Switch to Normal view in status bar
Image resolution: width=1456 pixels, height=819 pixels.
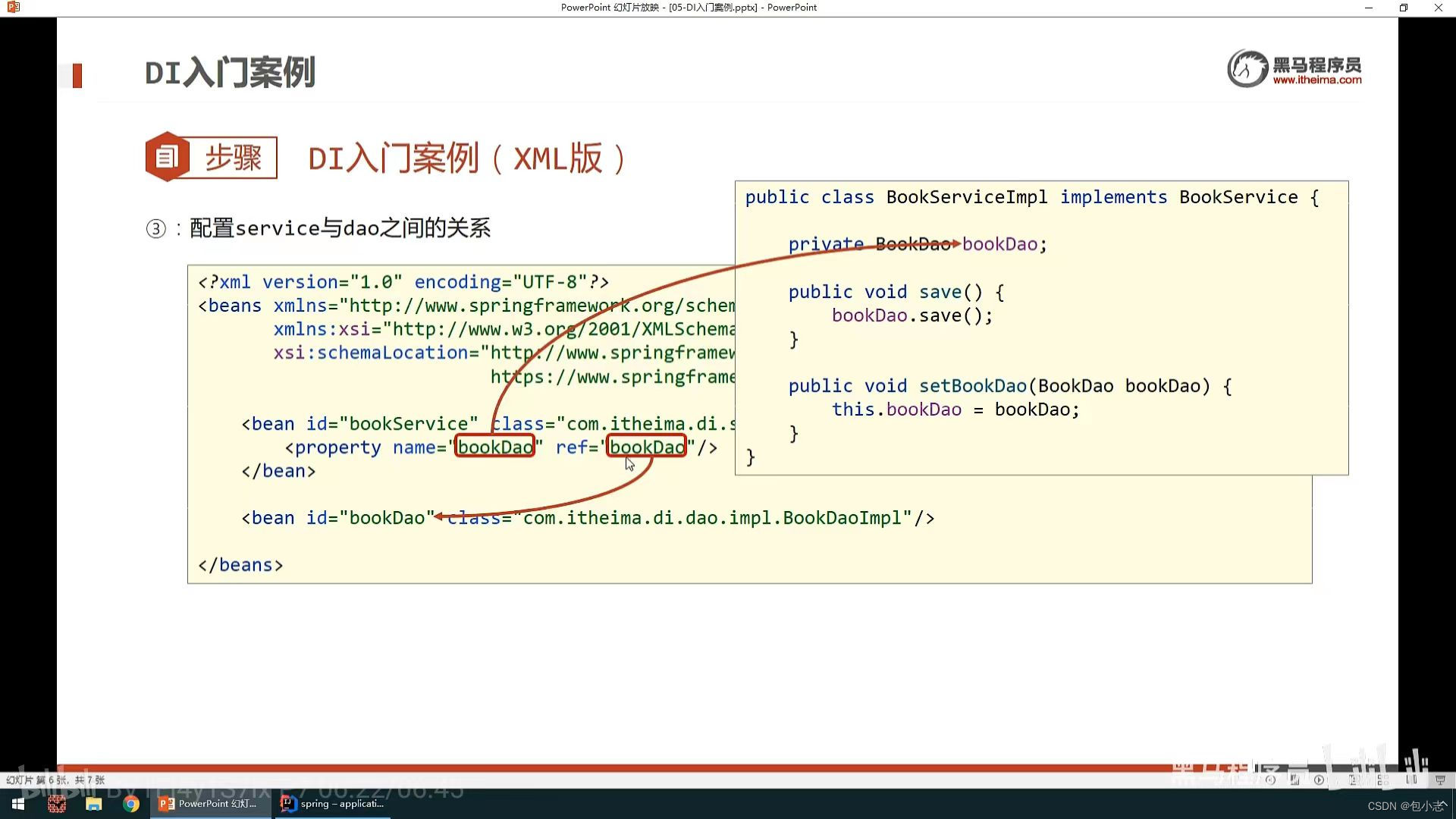click(1354, 780)
